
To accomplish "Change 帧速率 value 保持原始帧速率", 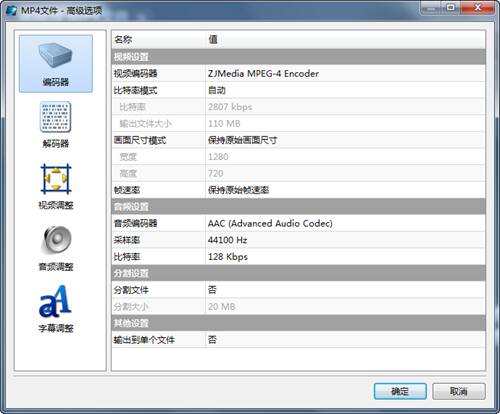I will point(345,190).
